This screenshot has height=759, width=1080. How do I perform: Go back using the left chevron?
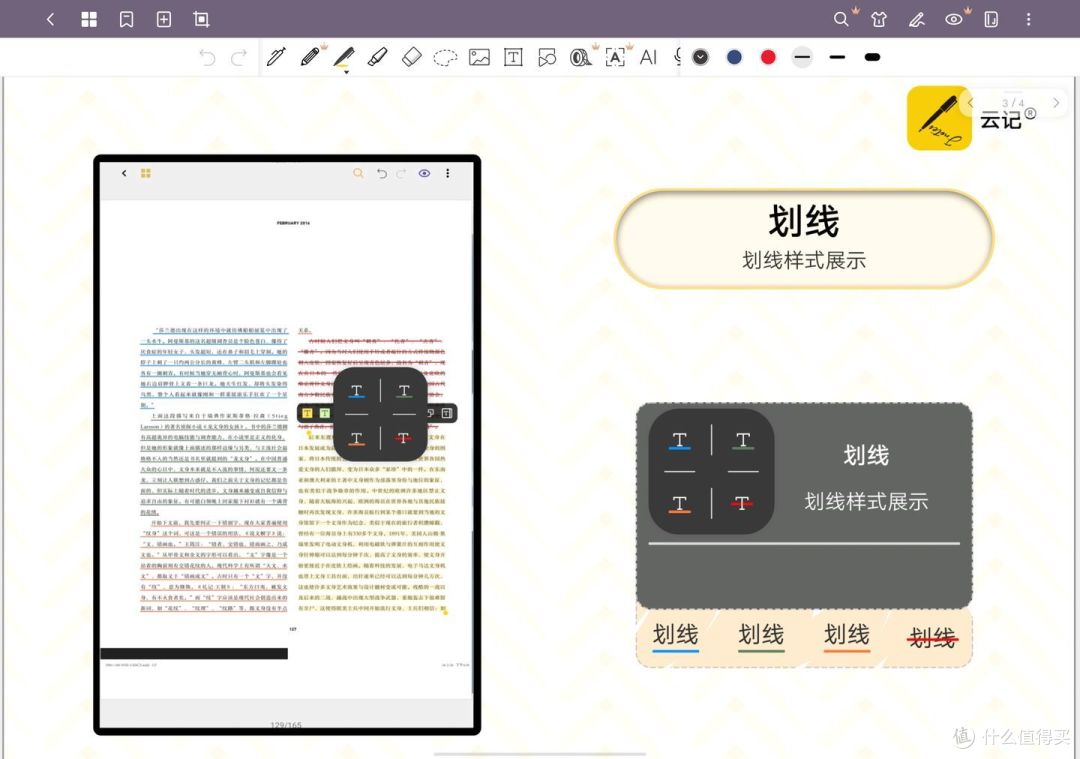51,18
